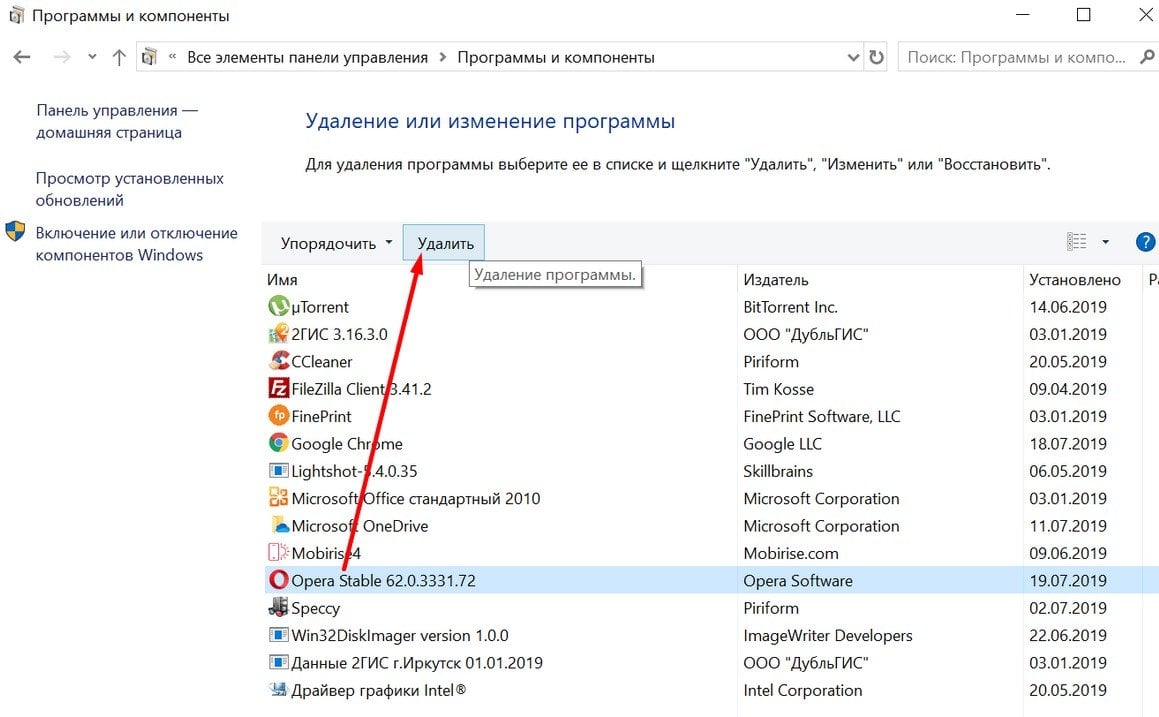The image size is (1159, 717).
Task: Expand the double chevron in the address bar
Action: click(x=172, y=57)
